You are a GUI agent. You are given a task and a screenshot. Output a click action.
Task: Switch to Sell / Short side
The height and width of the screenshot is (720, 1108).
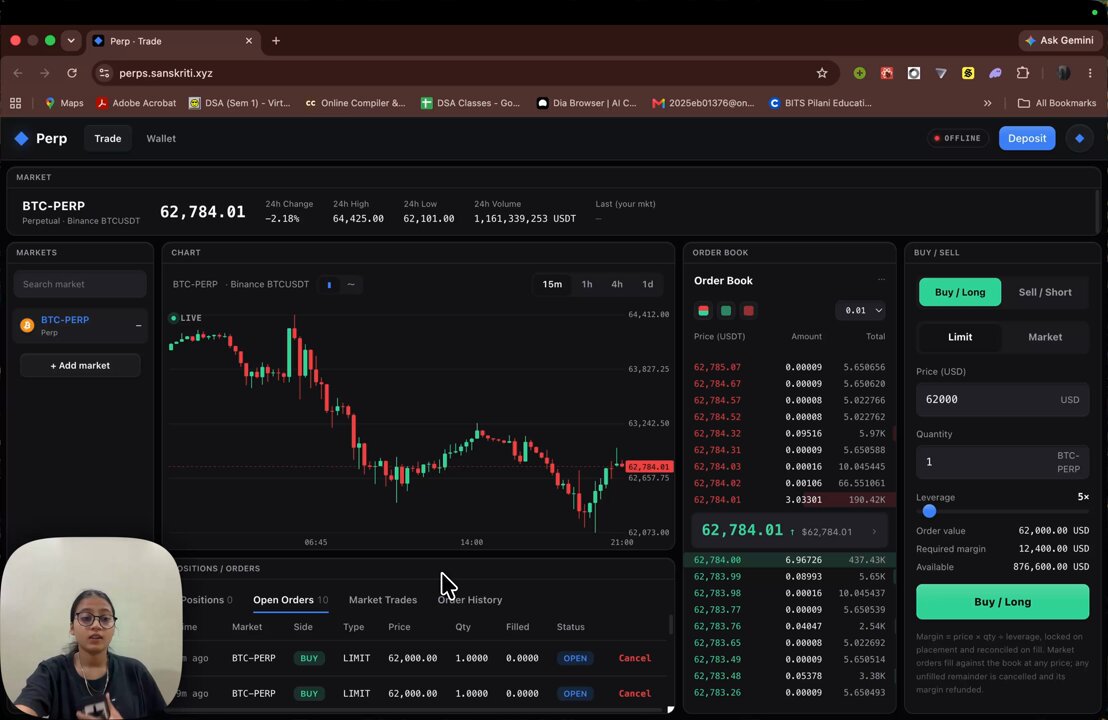pos(1045,293)
